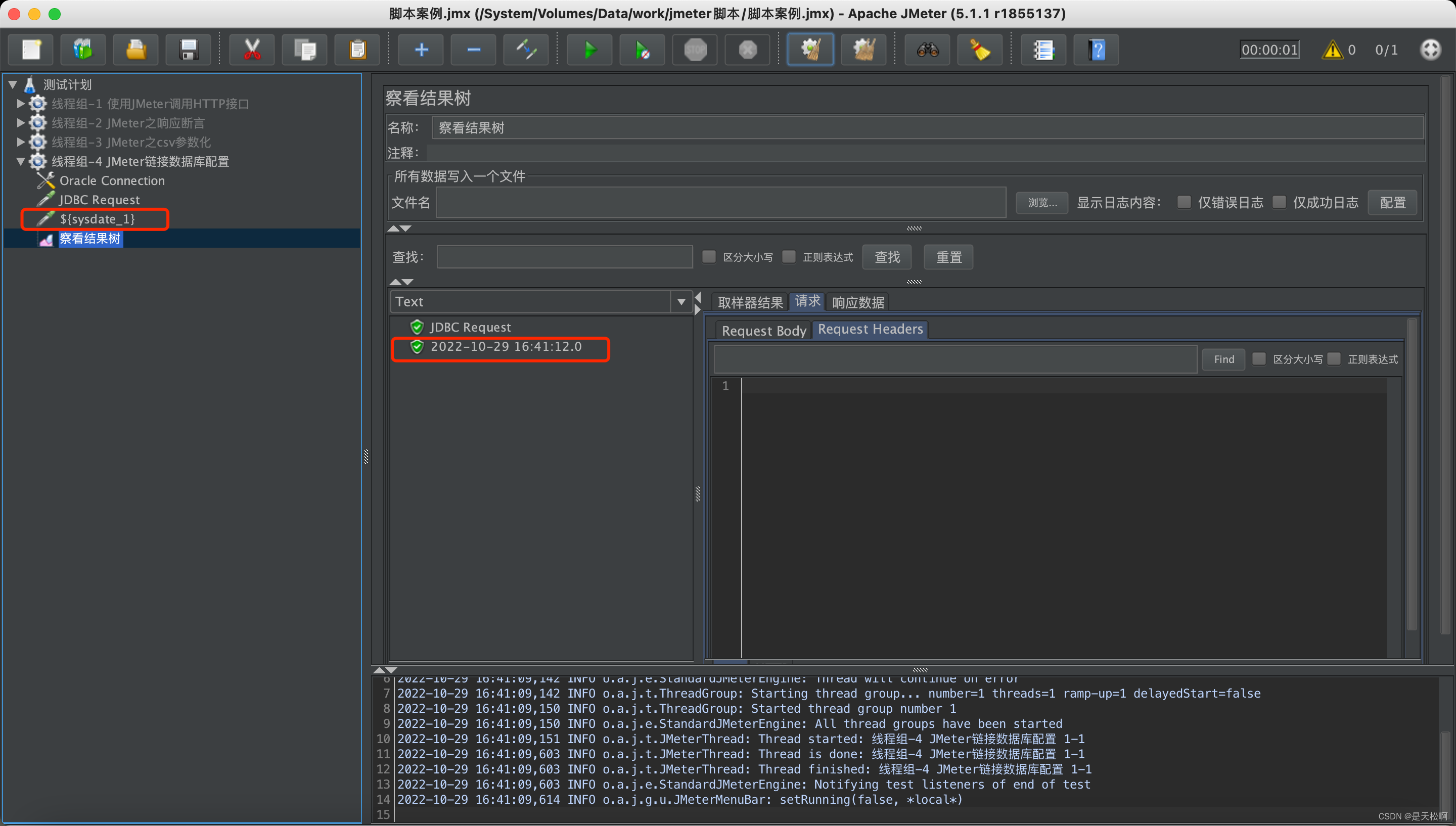The width and height of the screenshot is (1456, 826).
Task: Start the test with green arrow
Action: [x=590, y=50]
